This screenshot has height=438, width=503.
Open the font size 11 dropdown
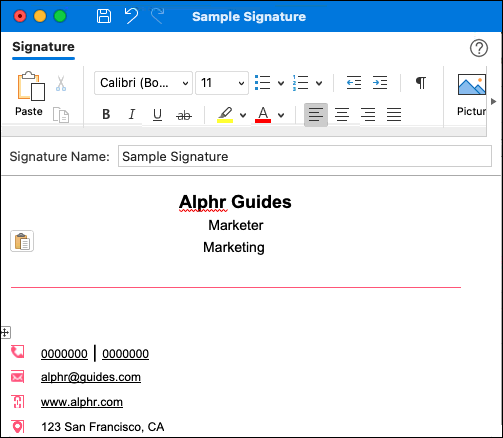click(222, 83)
